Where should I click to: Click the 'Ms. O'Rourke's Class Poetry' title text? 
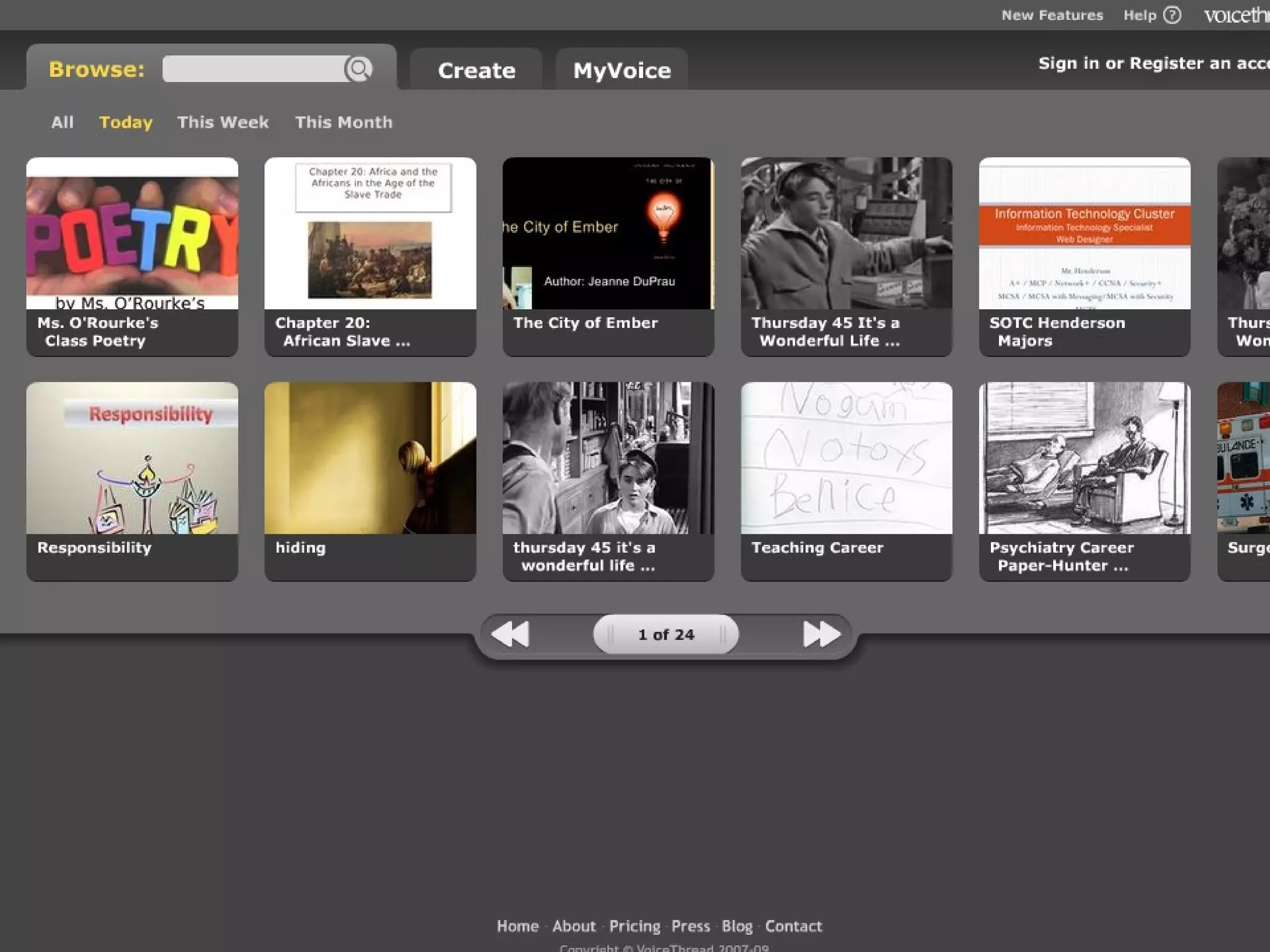pos(98,332)
